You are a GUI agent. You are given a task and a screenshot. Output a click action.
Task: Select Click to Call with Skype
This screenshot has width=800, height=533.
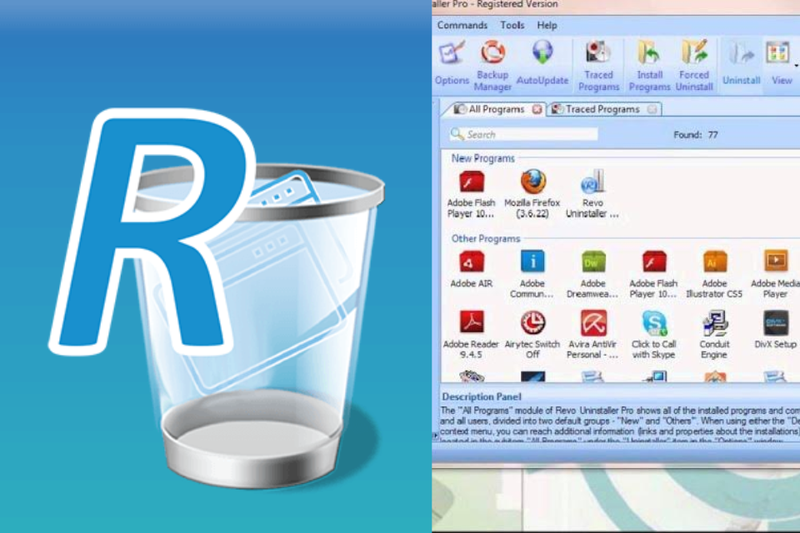pos(654,335)
